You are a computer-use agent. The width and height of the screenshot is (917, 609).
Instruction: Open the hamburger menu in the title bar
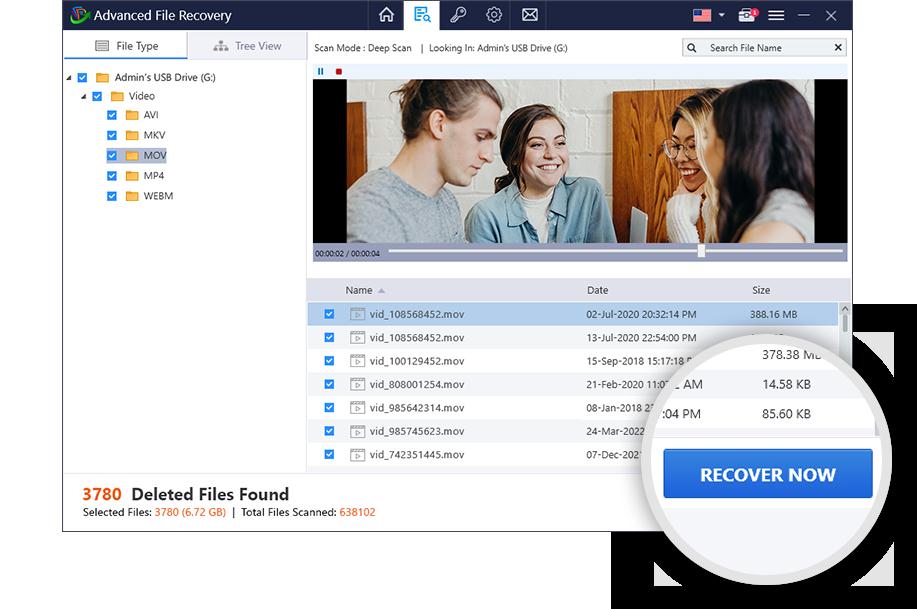click(x=777, y=15)
